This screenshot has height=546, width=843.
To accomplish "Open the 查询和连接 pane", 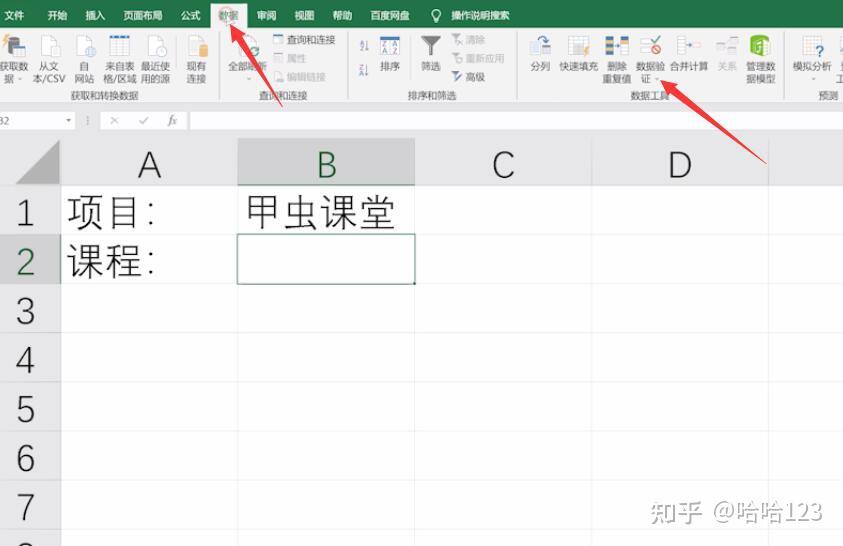I will click(x=304, y=40).
